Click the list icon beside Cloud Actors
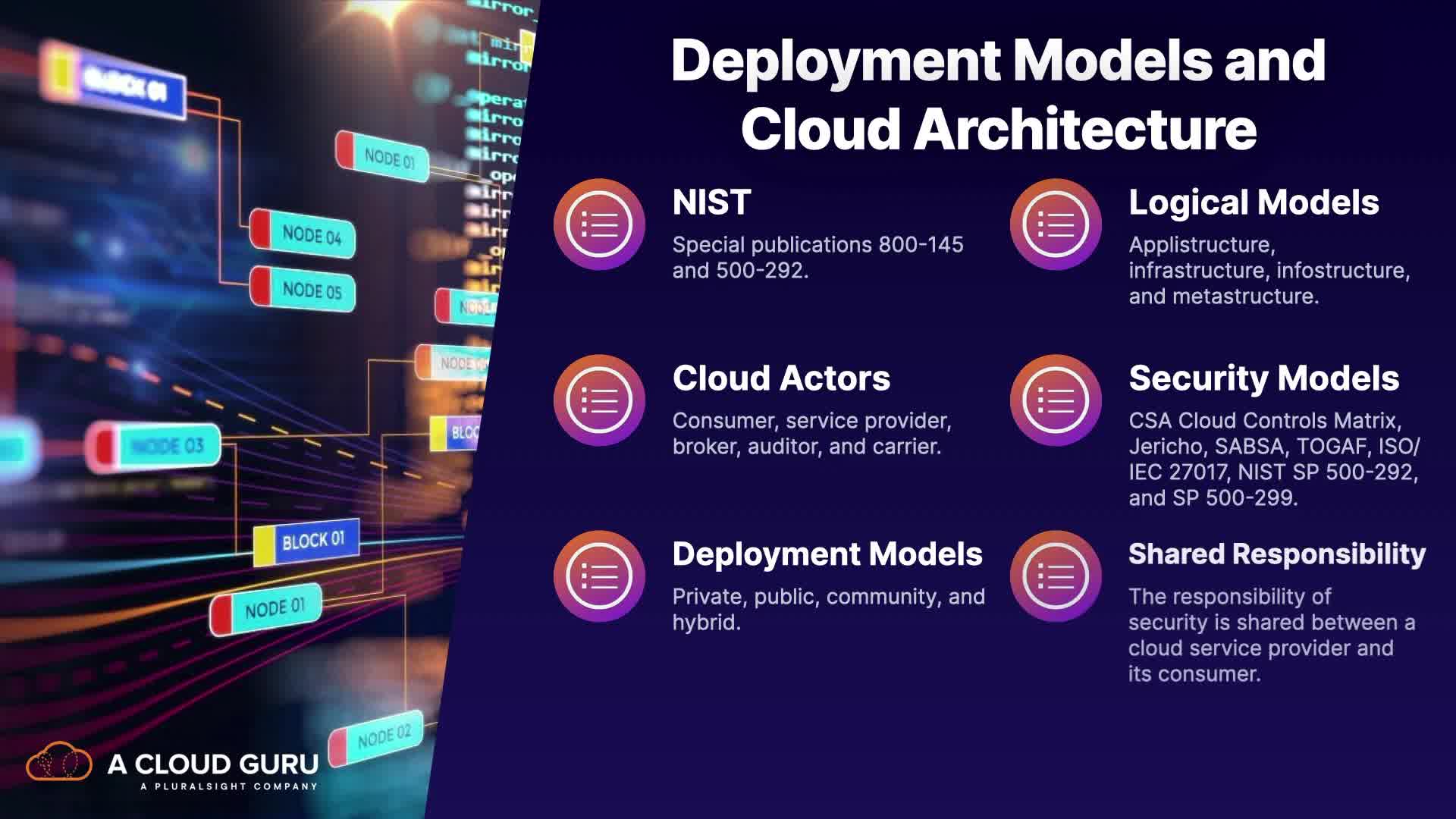The height and width of the screenshot is (819, 1456). (x=599, y=400)
